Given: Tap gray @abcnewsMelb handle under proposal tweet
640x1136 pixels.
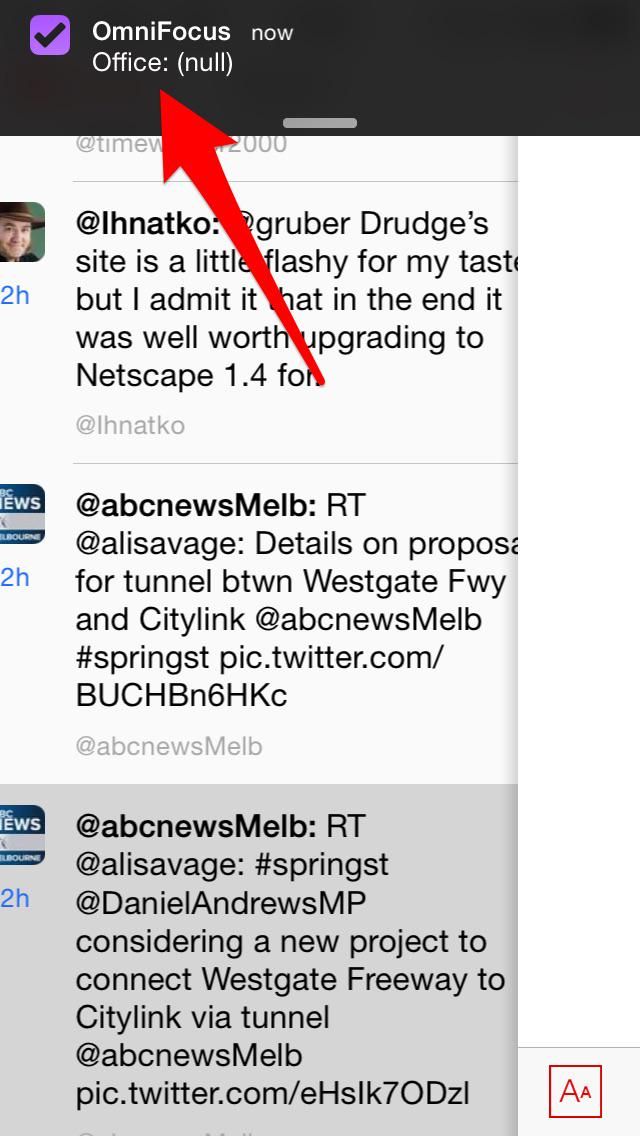Looking at the screenshot, I should coord(169,746).
